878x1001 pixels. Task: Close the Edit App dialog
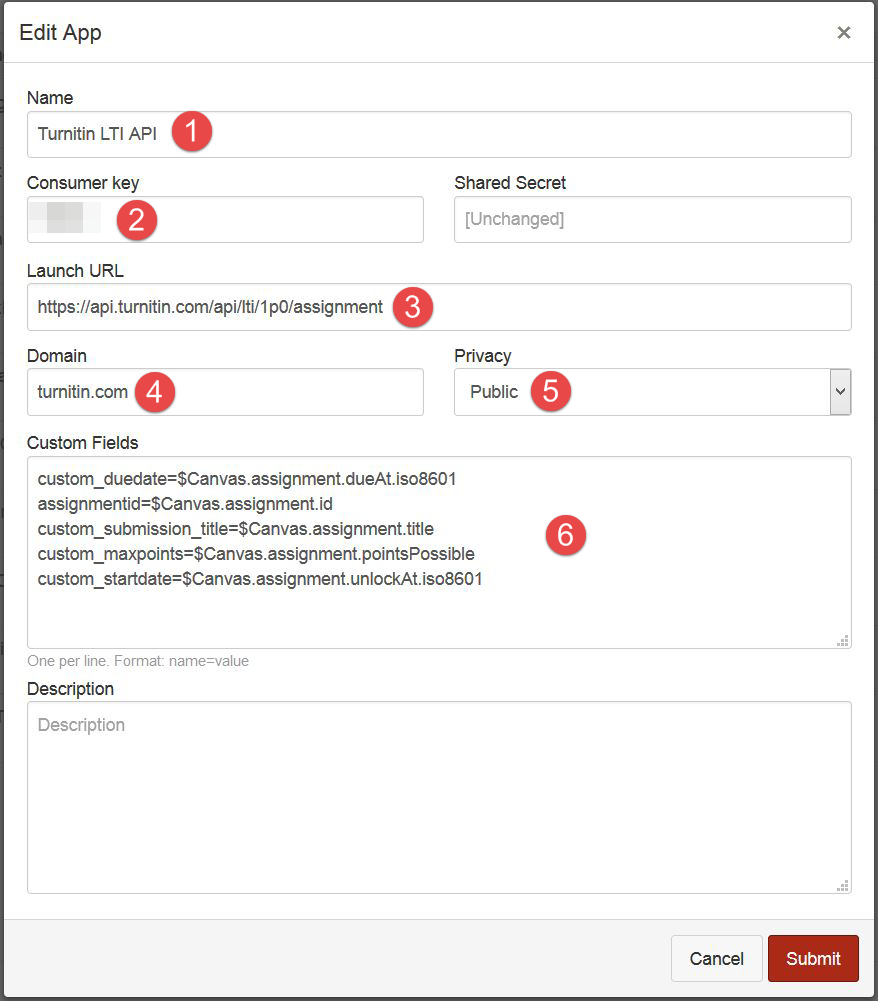coord(844,33)
